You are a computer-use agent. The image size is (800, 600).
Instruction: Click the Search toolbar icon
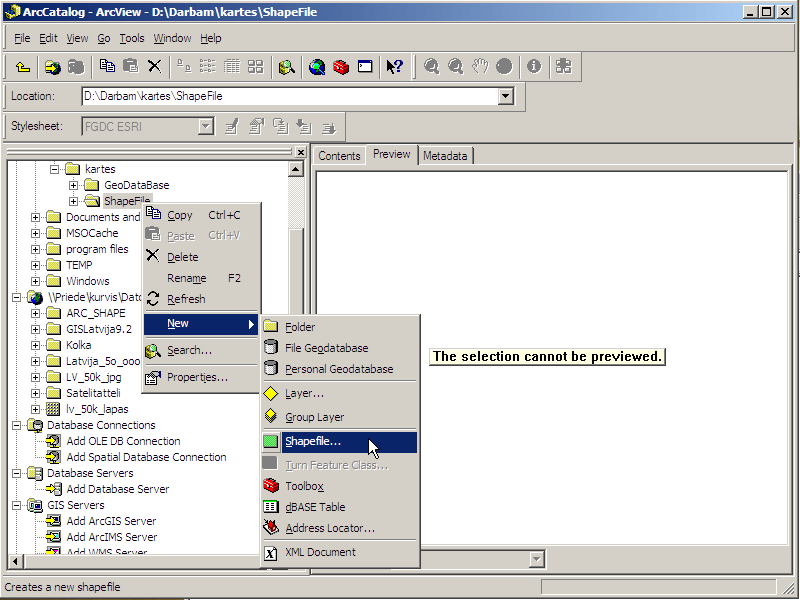point(287,67)
